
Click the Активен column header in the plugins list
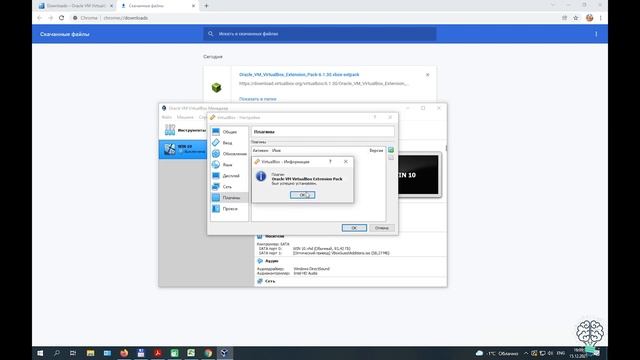tap(260, 151)
